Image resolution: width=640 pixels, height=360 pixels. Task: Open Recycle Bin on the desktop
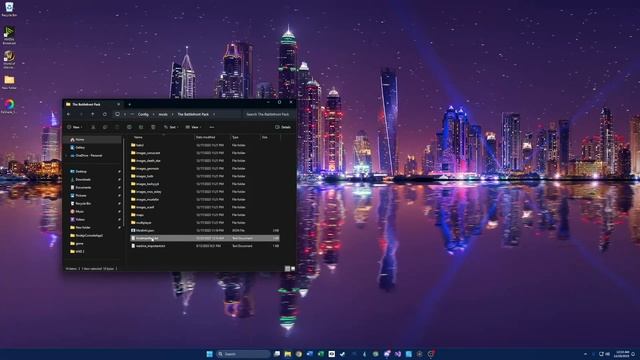(x=9, y=9)
